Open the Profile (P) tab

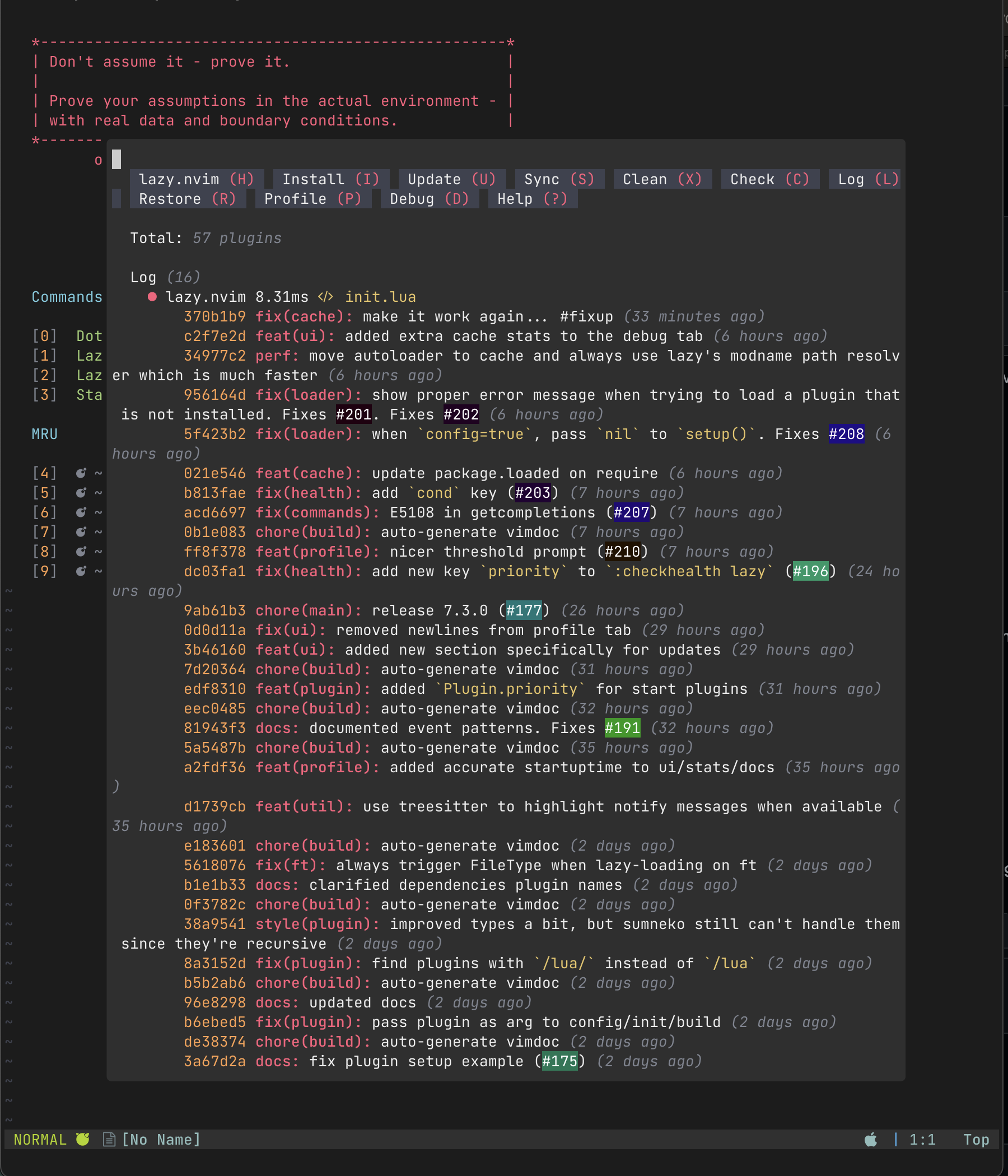313,199
